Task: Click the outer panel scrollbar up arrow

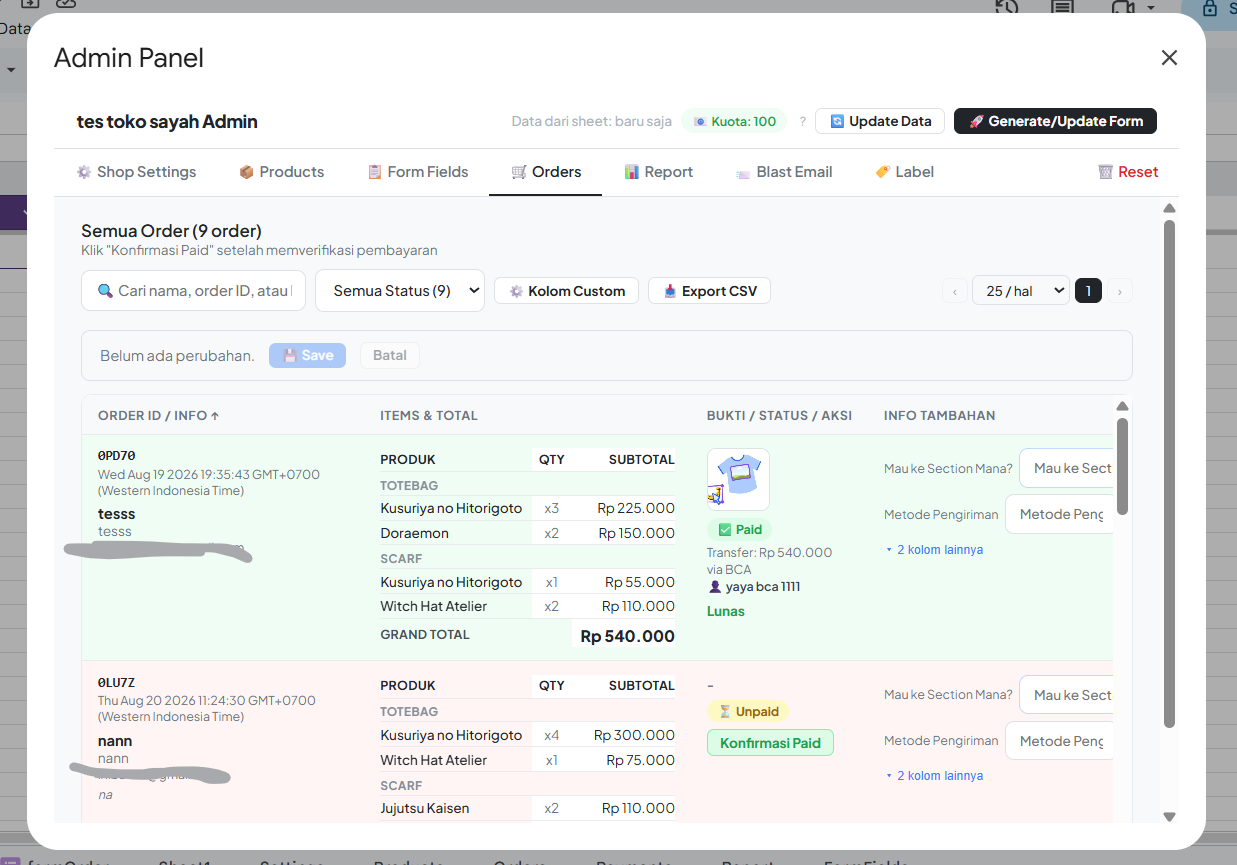Action: (1169, 208)
